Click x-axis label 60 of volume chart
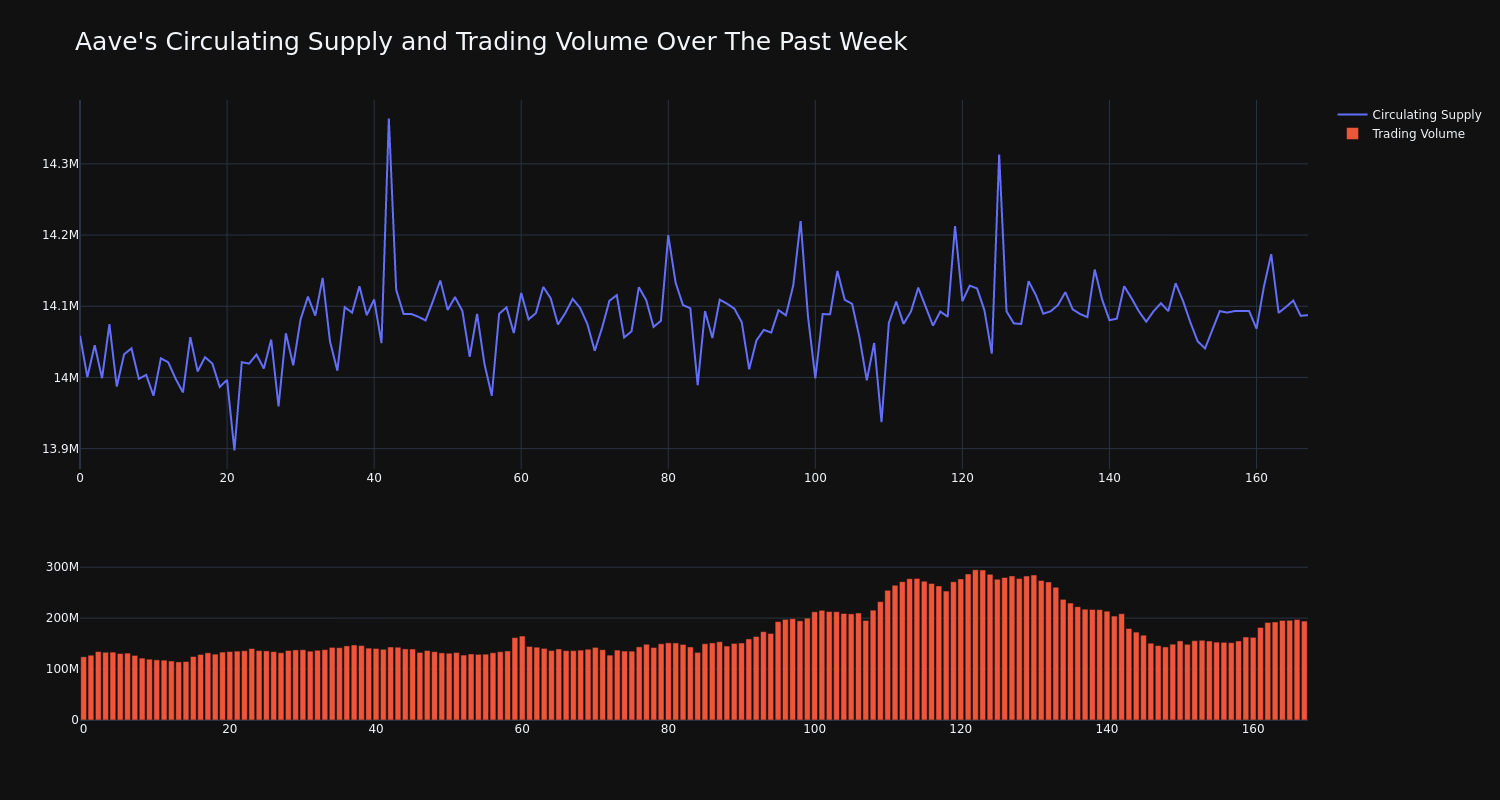1500x800 pixels. click(522, 729)
